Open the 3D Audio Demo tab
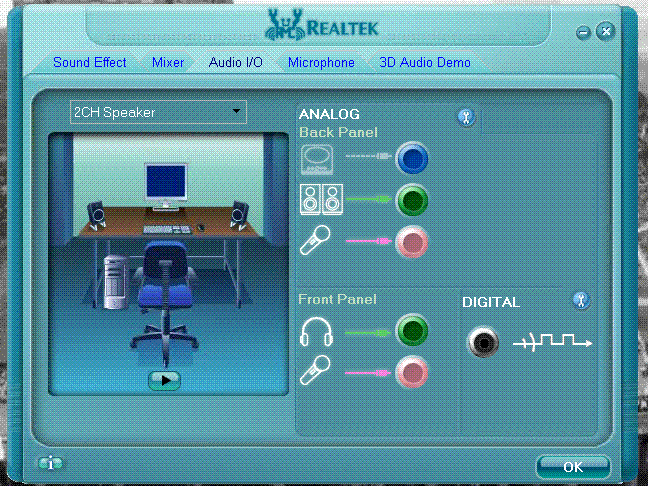Viewport: 648px width, 486px height. point(425,62)
